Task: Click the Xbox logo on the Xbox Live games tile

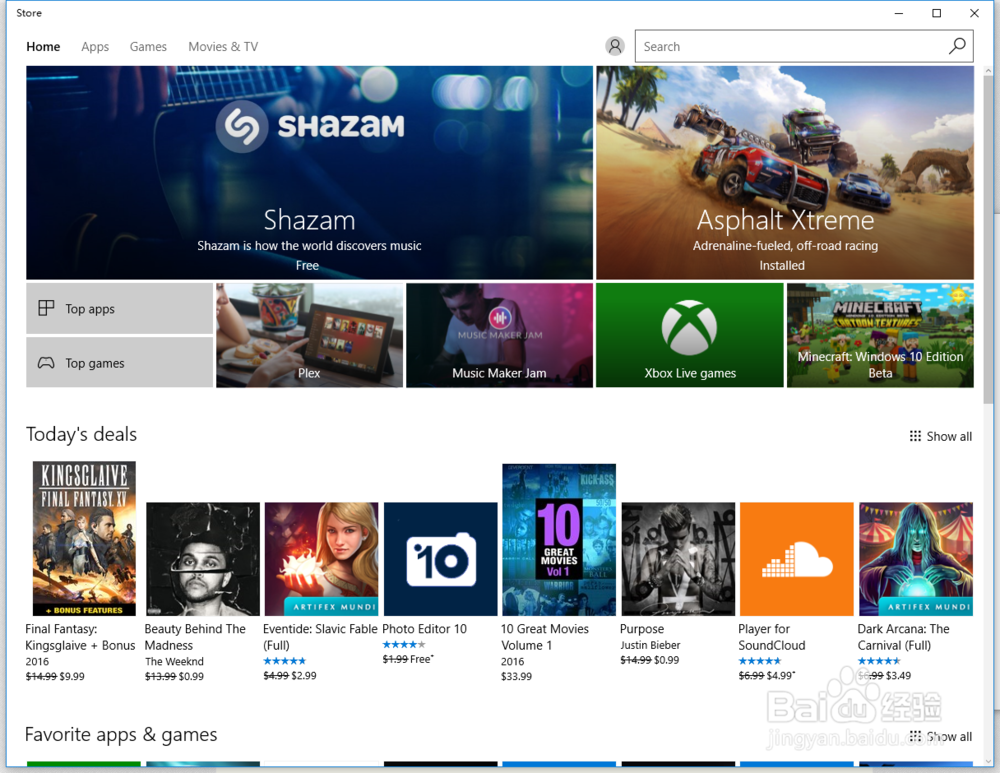Action: click(689, 327)
